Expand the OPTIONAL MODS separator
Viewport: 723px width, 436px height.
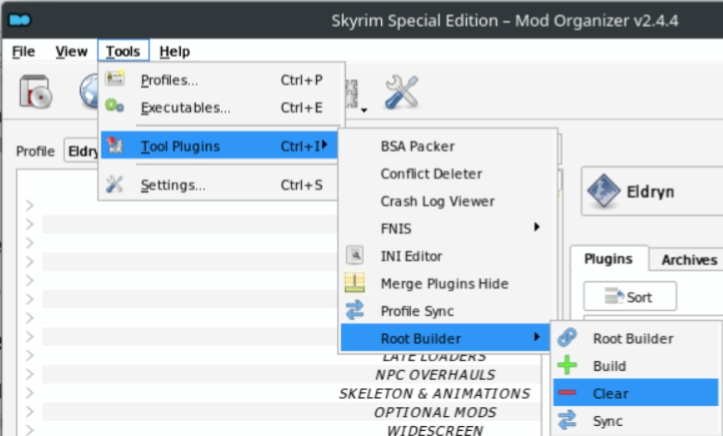pos(30,412)
